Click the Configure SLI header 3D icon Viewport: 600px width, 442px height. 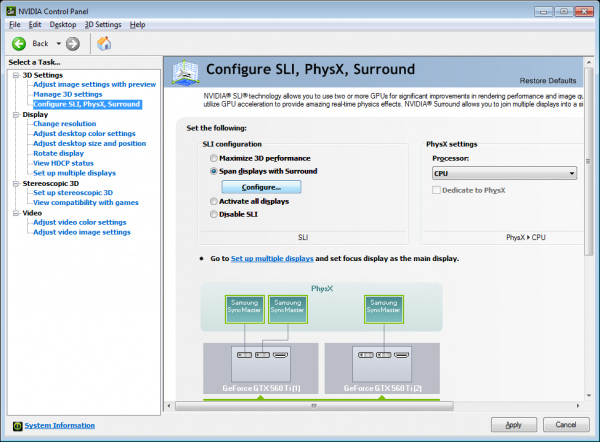coord(185,72)
